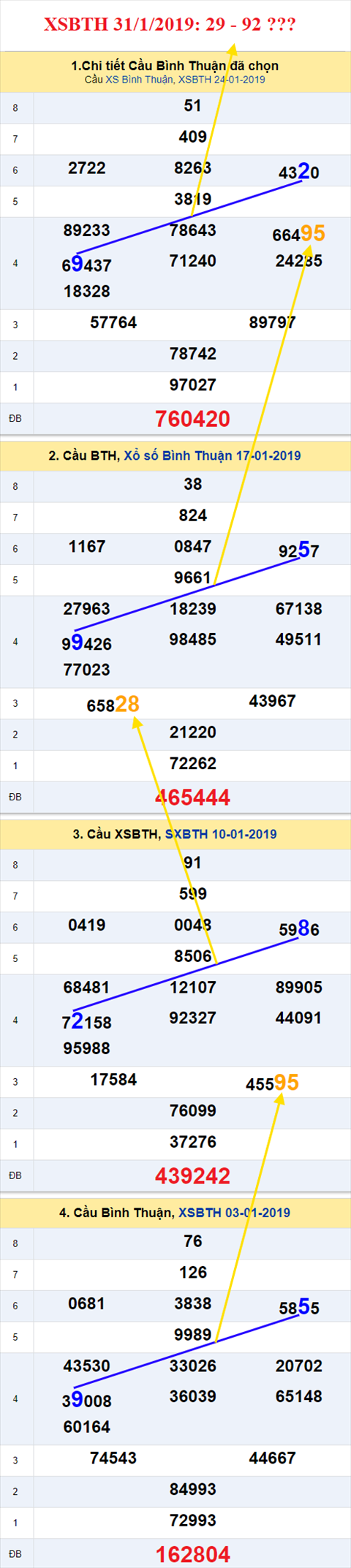Click the third prize number 65828
Viewport: 351px width, 1568px height.
(x=113, y=704)
